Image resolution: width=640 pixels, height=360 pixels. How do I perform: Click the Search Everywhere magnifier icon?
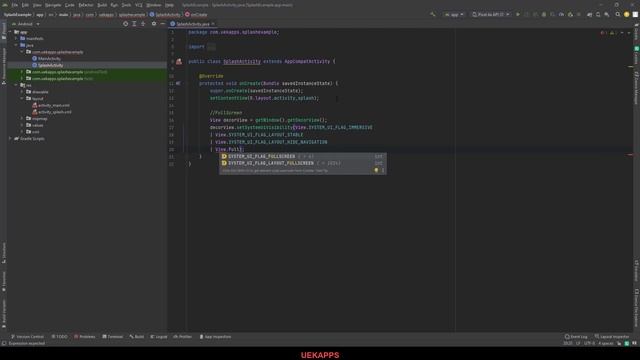pos(618,14)
